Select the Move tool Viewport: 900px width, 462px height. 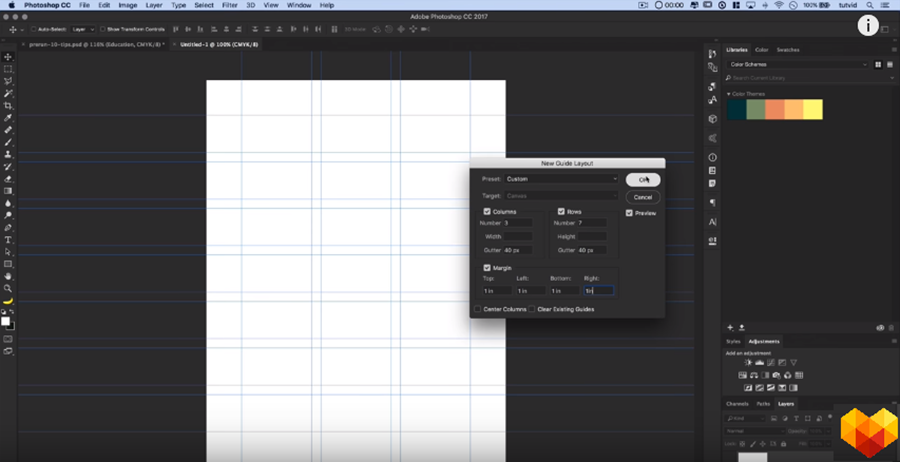click(8, 57)
